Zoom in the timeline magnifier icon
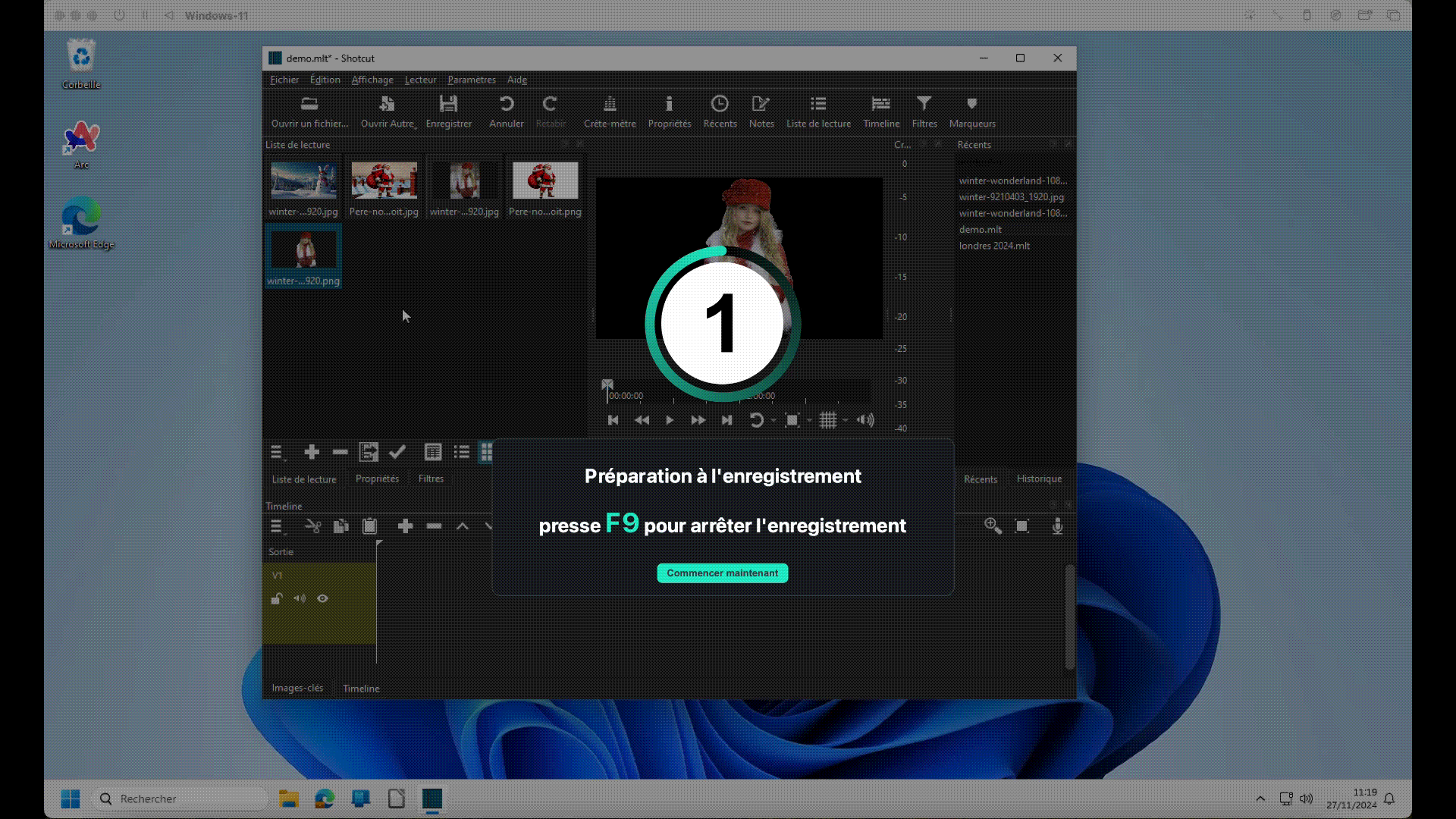This screenshot has height=819, width=1456. (x=993, y=526)
